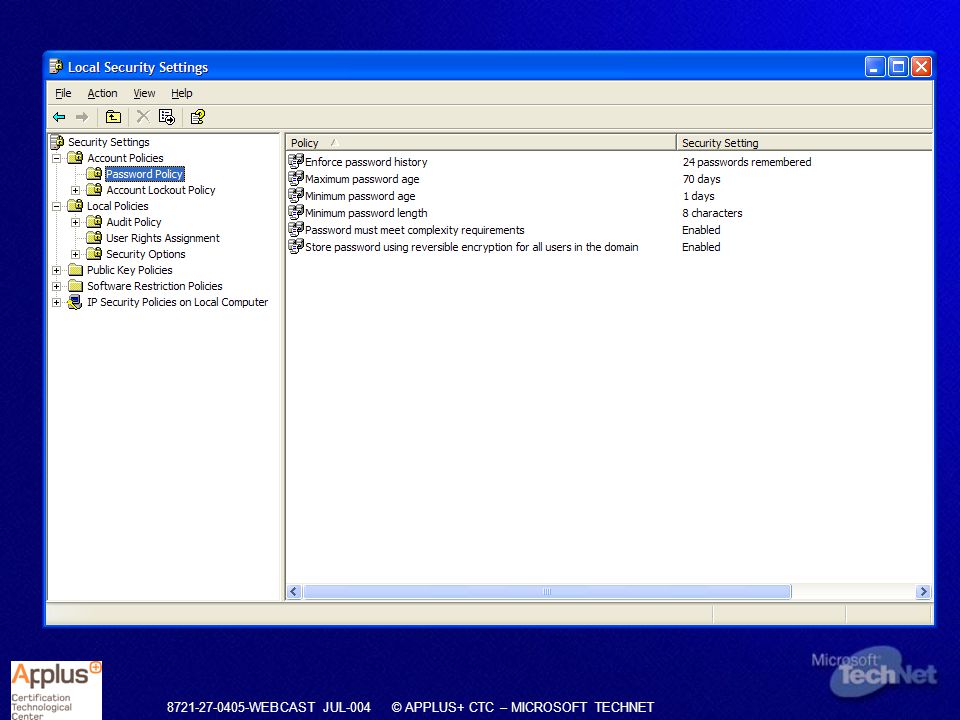The height and width of the screenshot is (720, 960).
Task: Click the Minimum password age policy icon
Action: click(x=296, y=195)
